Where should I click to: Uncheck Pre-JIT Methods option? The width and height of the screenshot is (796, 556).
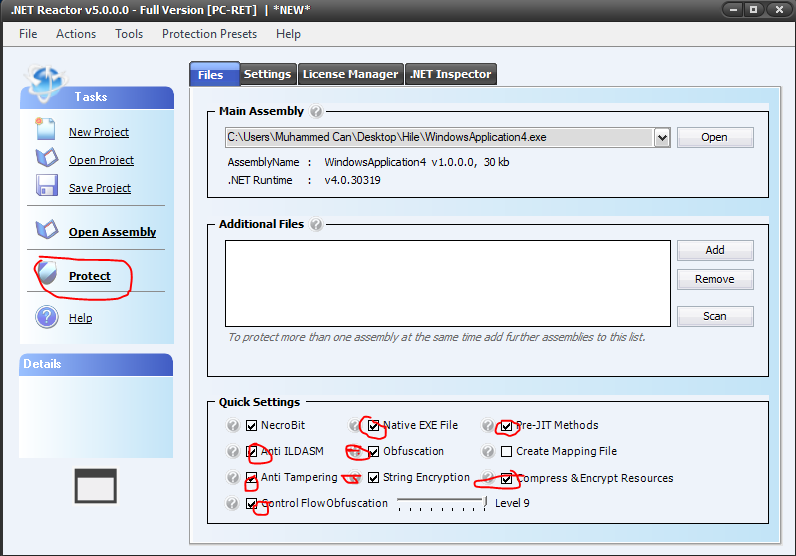pos(506,426)
